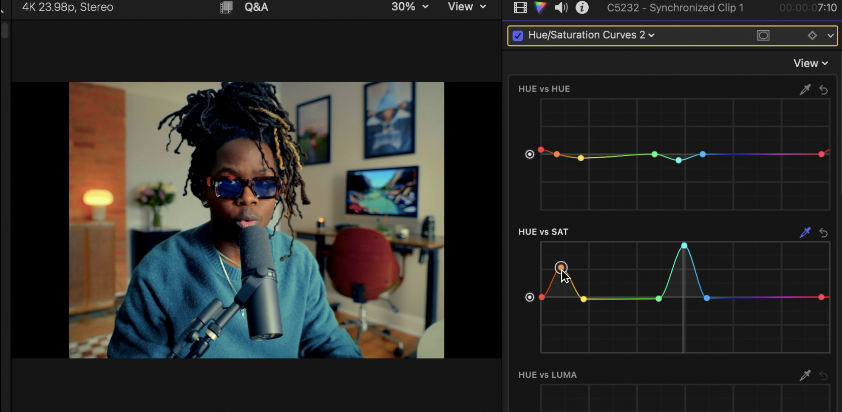The image size is (842, 412).
Task: Select the HUE vs LUMA eyedropper
Action: tap(804, 375)
